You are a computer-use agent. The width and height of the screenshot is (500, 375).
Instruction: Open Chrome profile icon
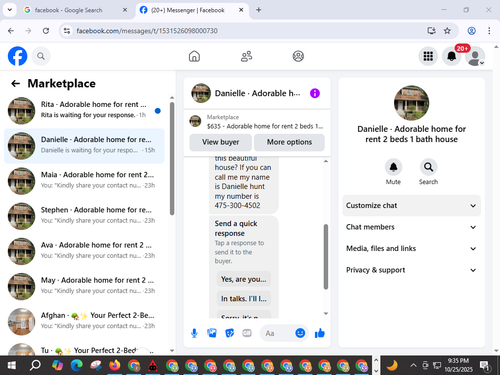click(x=471, y=31)
